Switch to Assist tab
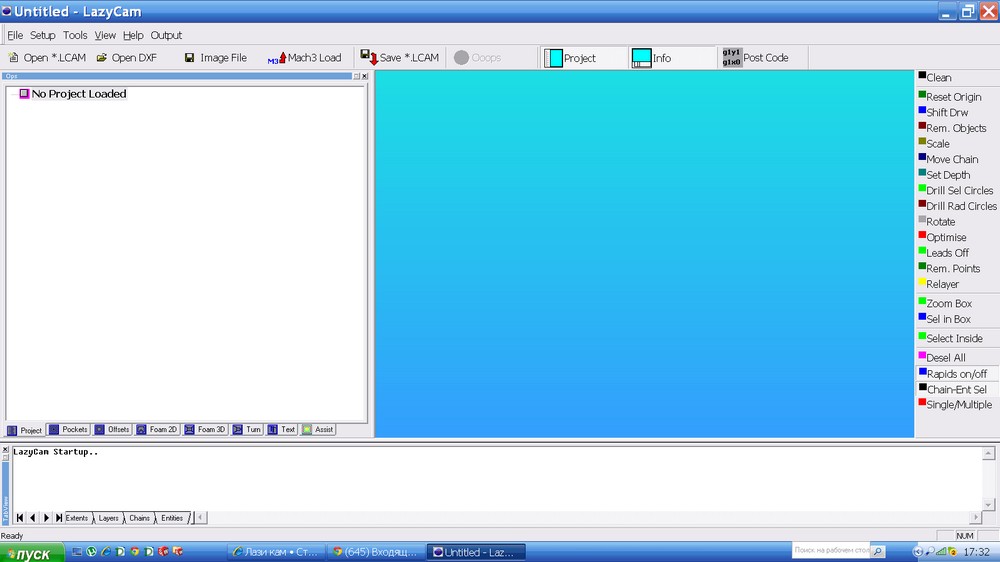The image size is (1000, 562). (x=318, y=429)
